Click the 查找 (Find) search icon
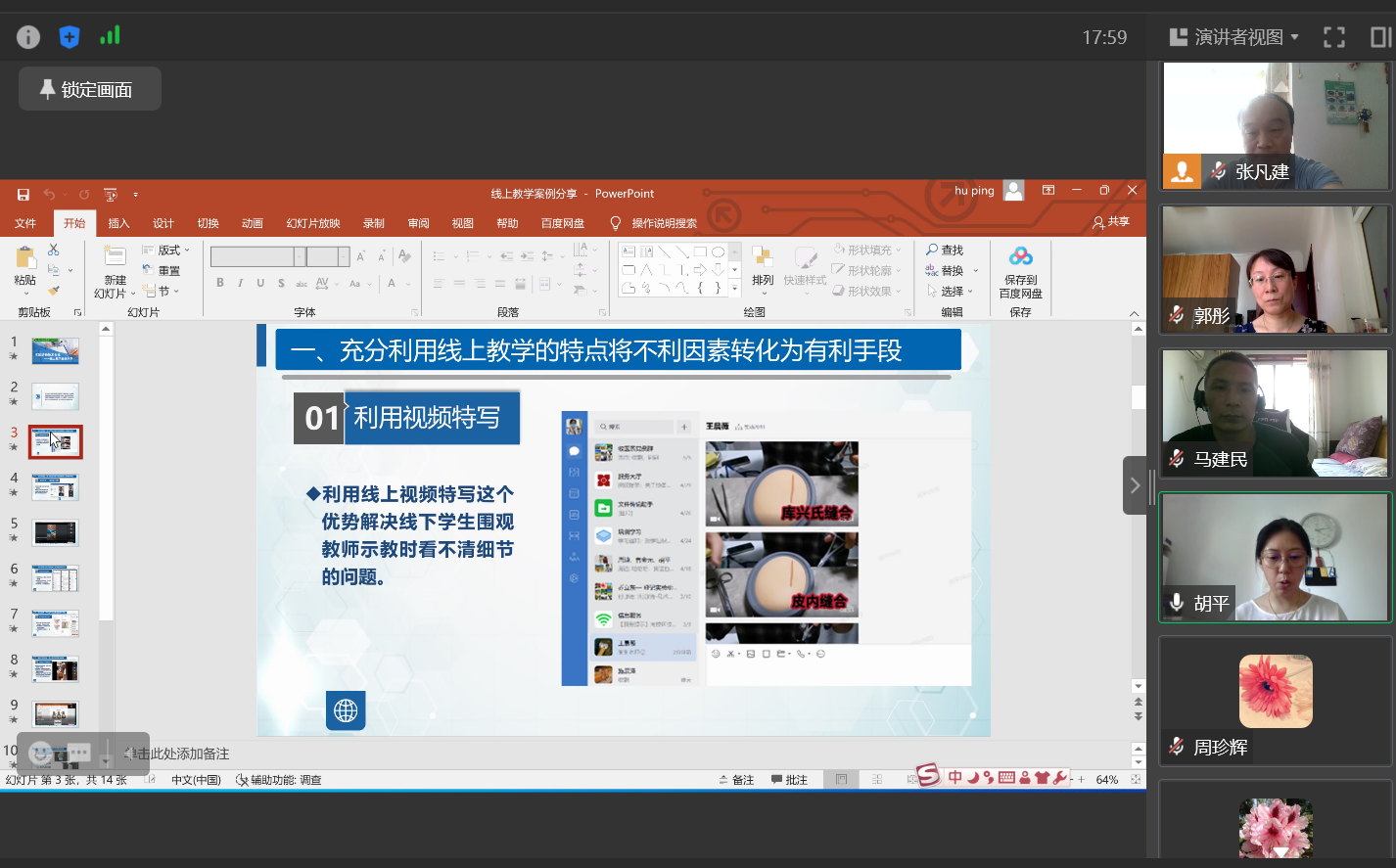The width and height of the screenshot is (1396, 868). tap(932, 251)
